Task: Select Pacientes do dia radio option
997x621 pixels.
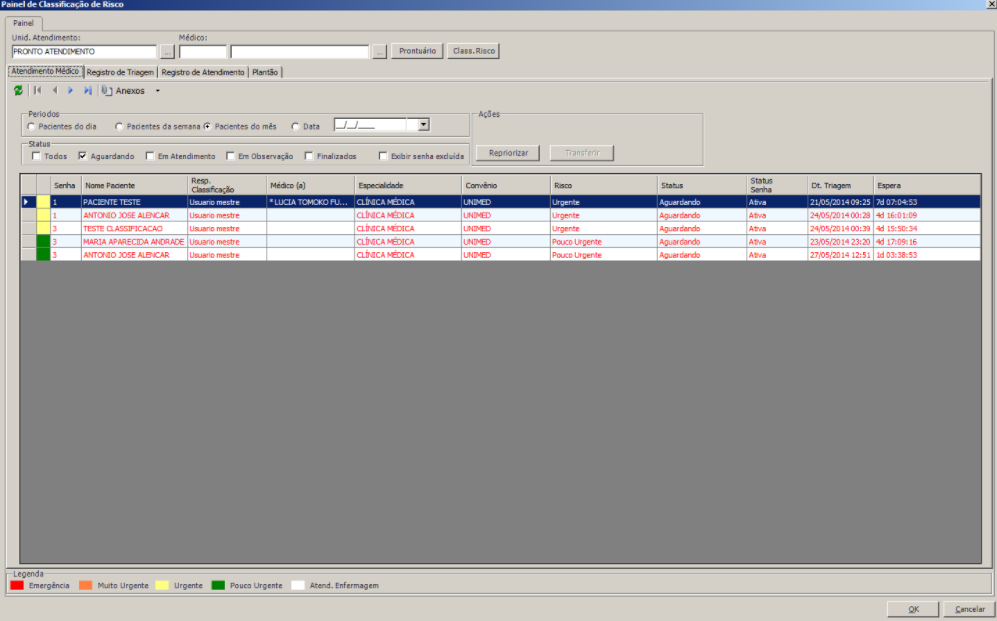Action: (x=31, y=126)
